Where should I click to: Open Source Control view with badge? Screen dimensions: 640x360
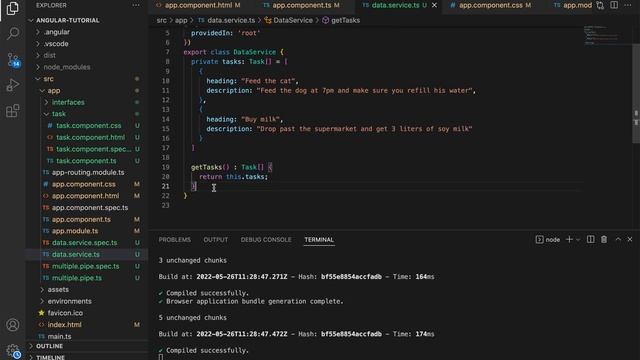13,60
